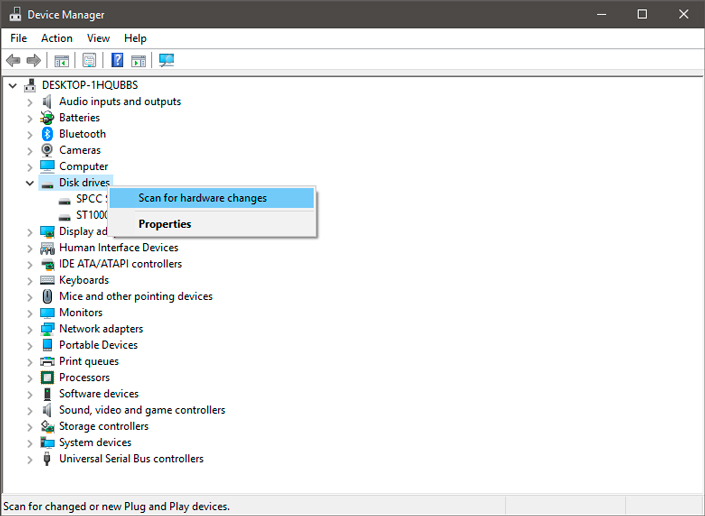The image size is (705, 516).
Task: Click the Processors chip icon
Action: (47, 378)
